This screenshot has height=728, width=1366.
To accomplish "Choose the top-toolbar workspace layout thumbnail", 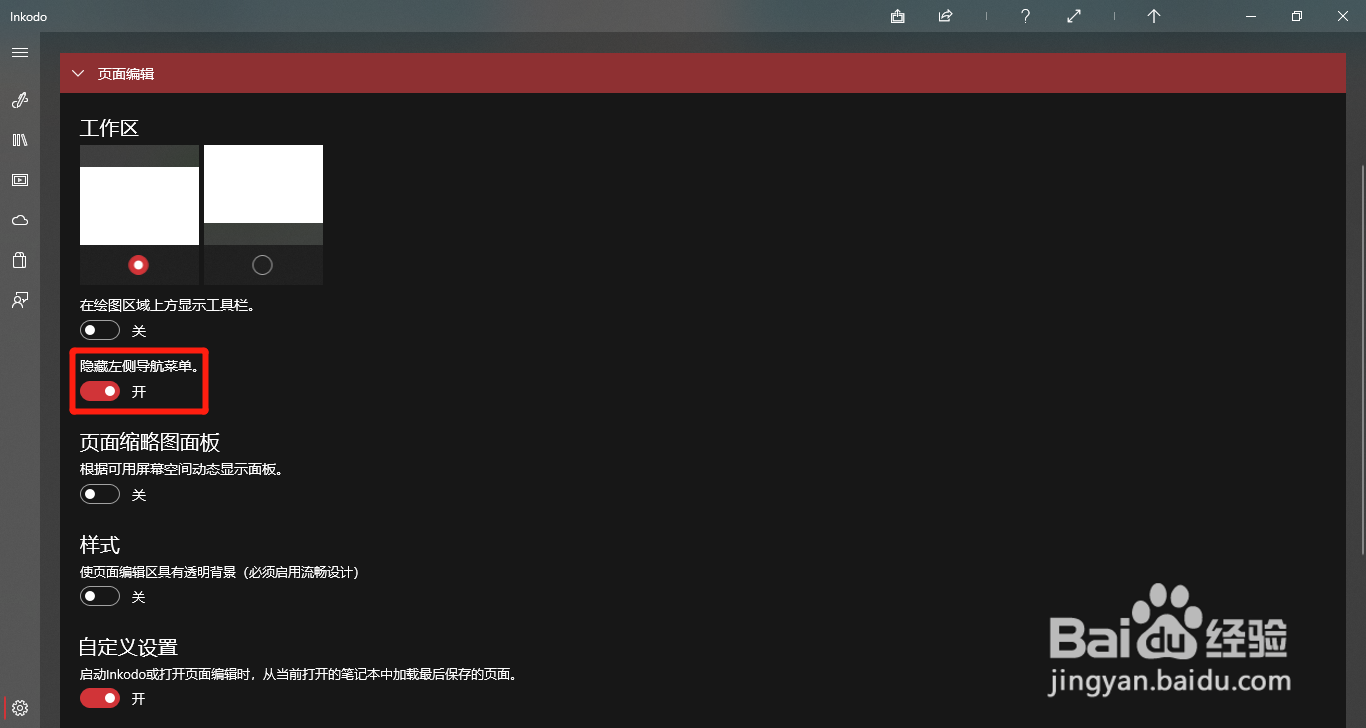I will pos(139,195).
